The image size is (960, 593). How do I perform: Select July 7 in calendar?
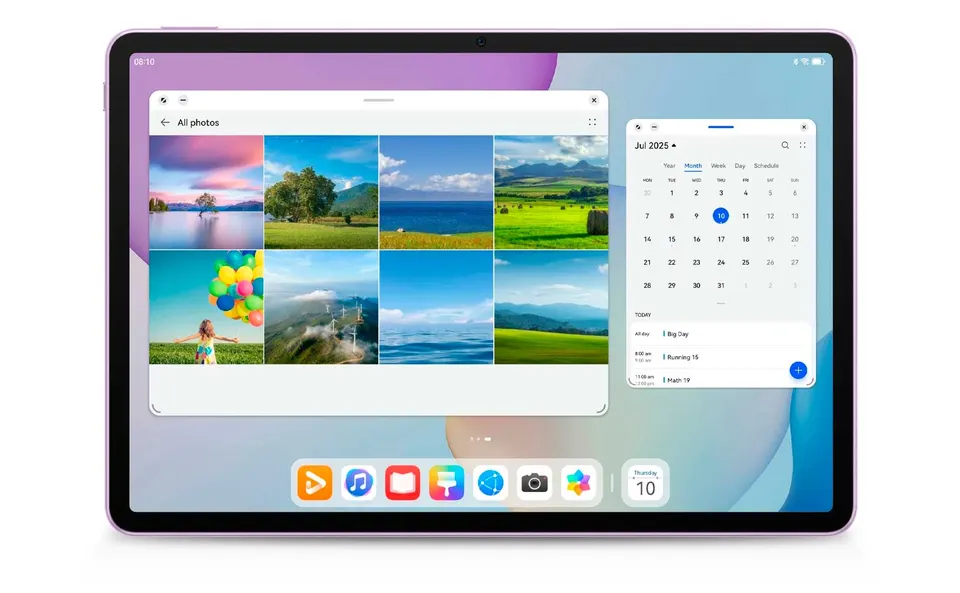coord(647,216)
